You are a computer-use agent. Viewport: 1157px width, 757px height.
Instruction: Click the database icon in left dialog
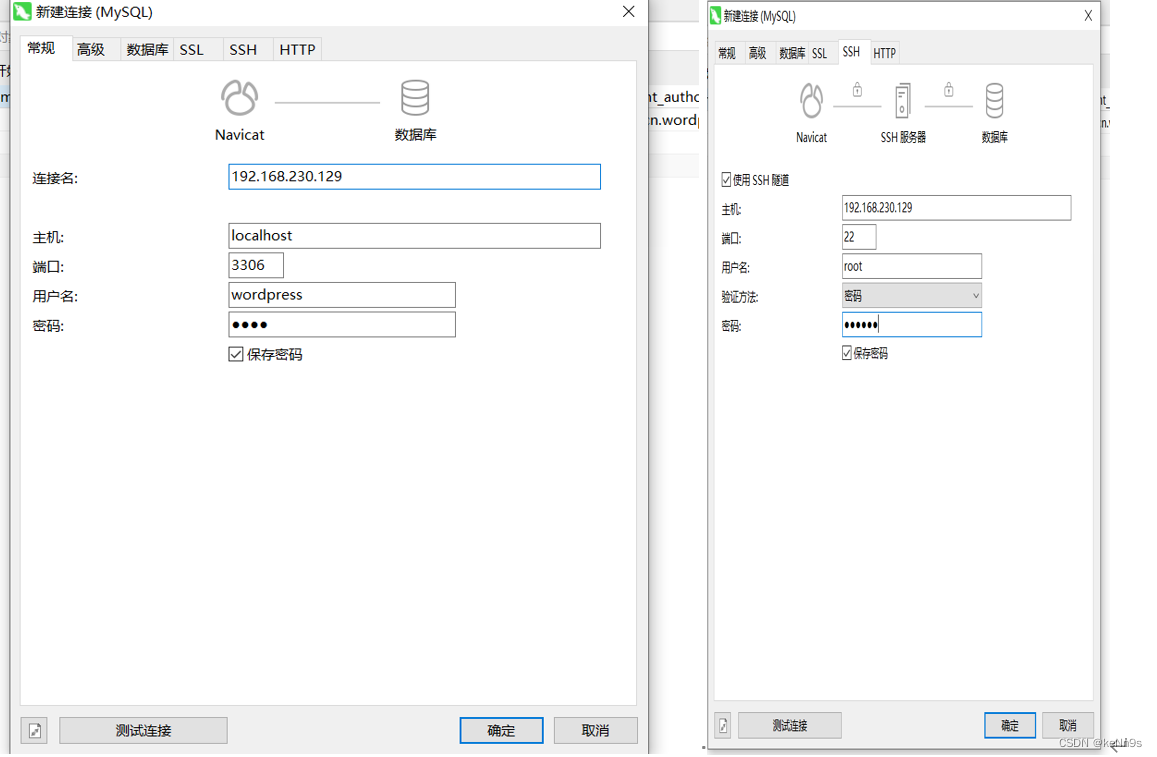click(x=415, y=98)
